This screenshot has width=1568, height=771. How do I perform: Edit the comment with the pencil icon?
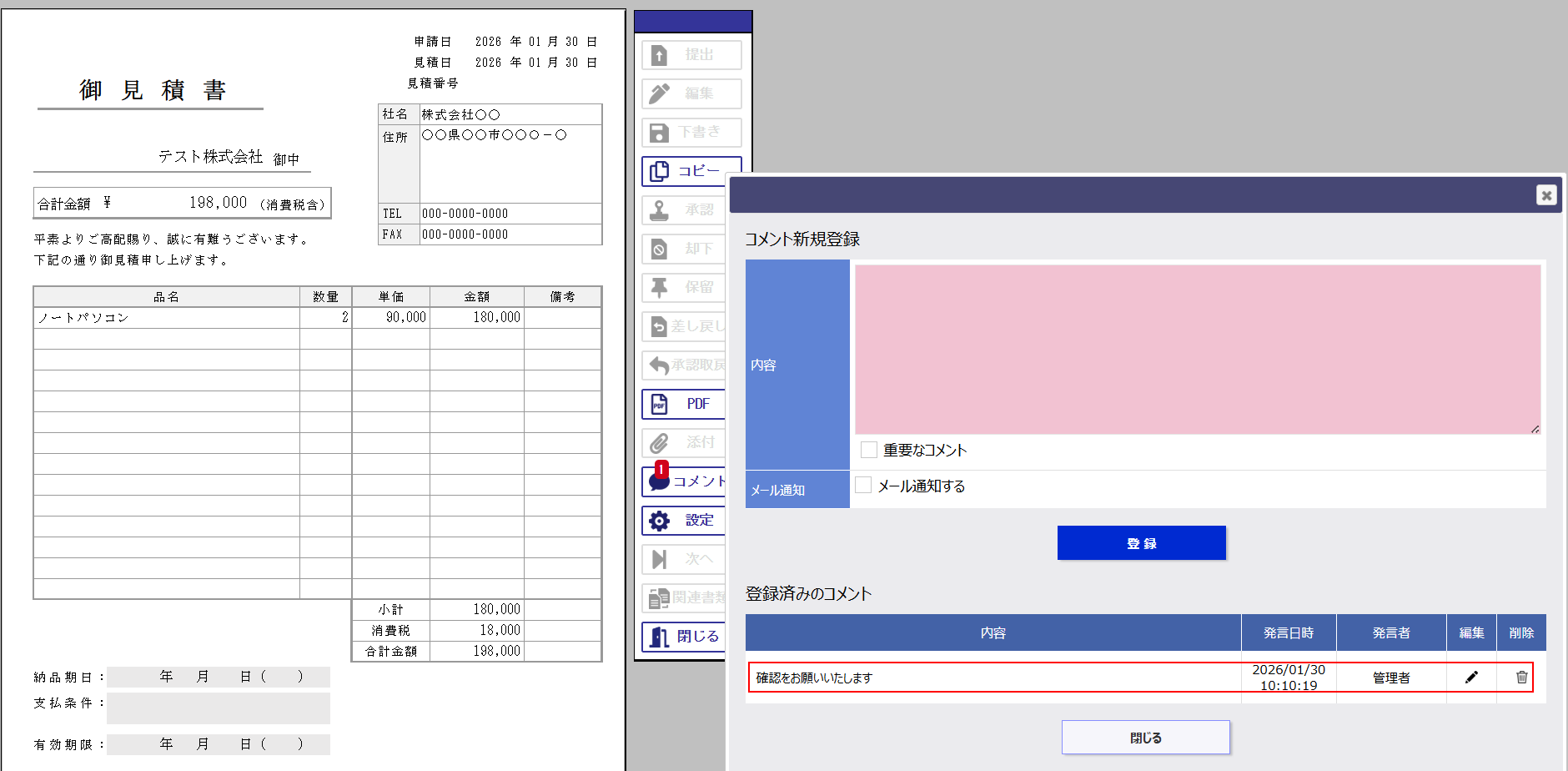pyautogui.click(x=1471, y=678)
